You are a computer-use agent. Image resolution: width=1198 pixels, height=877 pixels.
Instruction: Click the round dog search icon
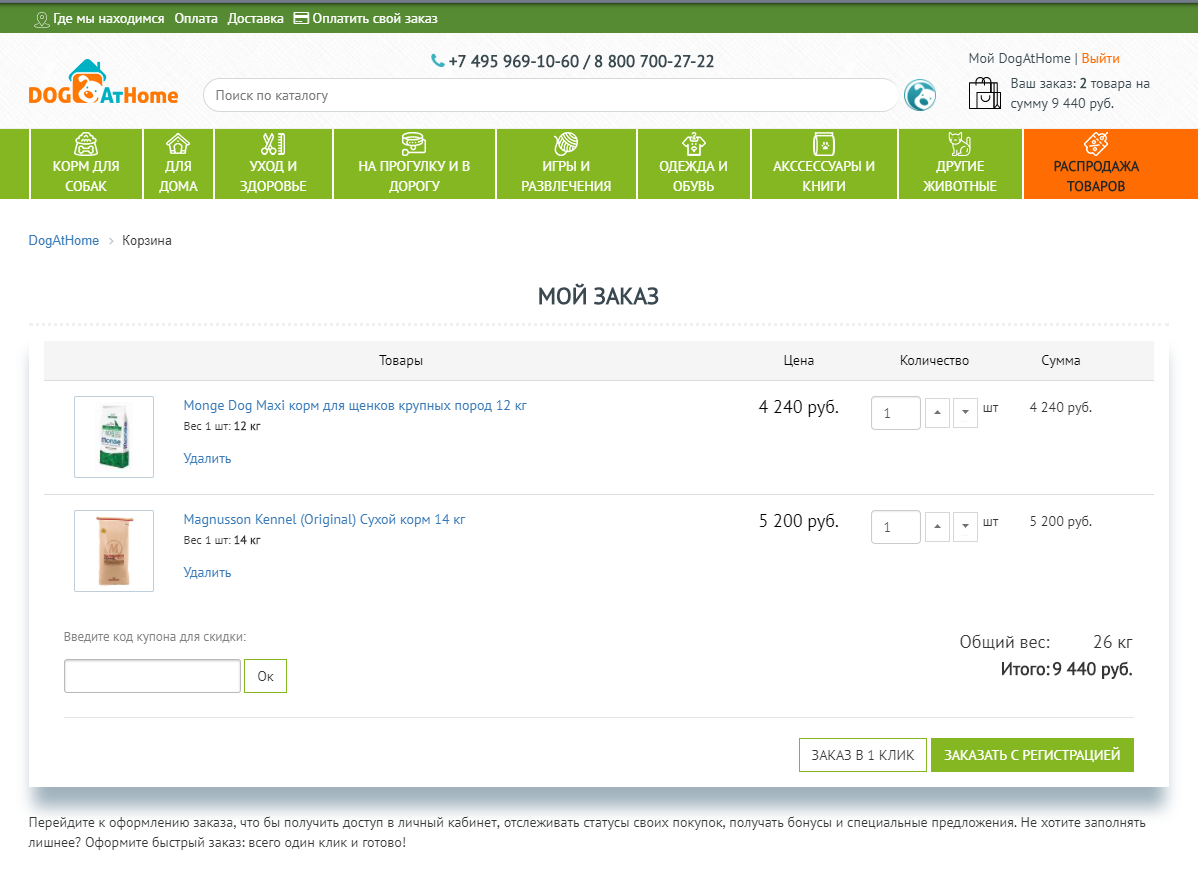(920, 95)
